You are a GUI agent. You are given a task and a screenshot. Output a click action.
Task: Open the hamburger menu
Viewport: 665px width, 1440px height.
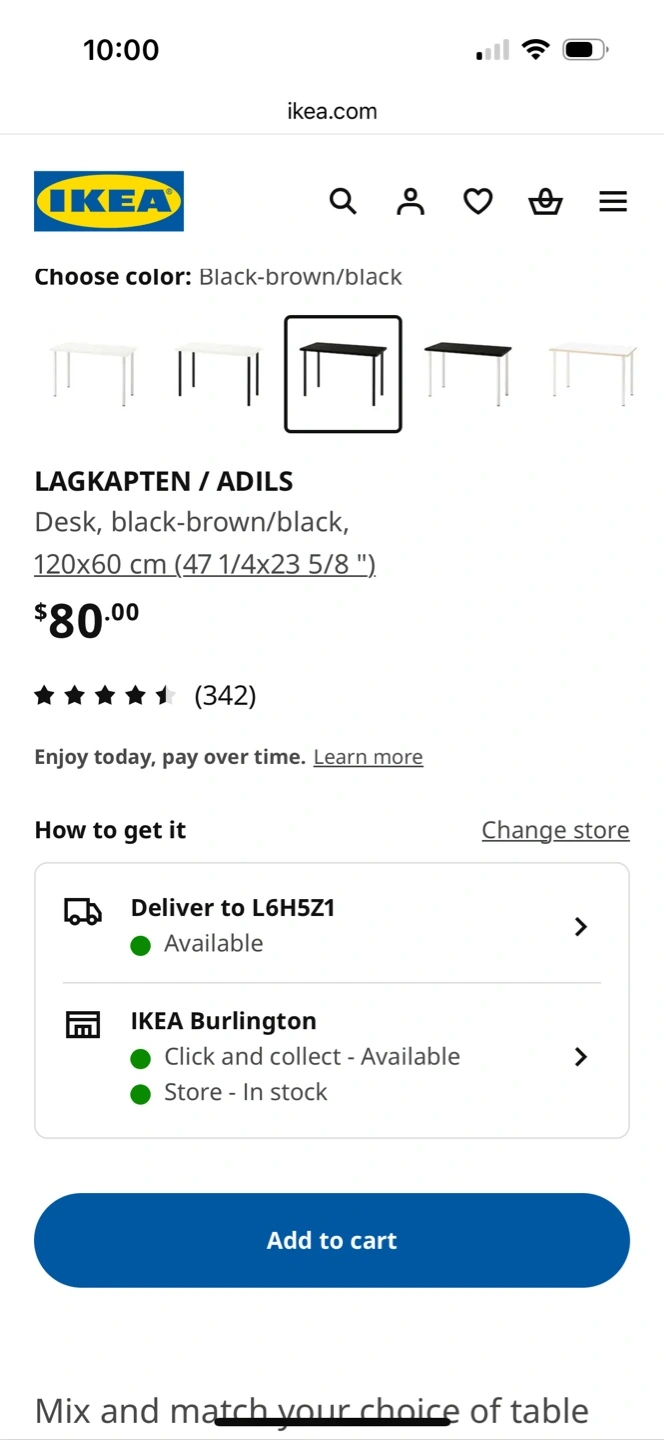[x=613, y=202]
